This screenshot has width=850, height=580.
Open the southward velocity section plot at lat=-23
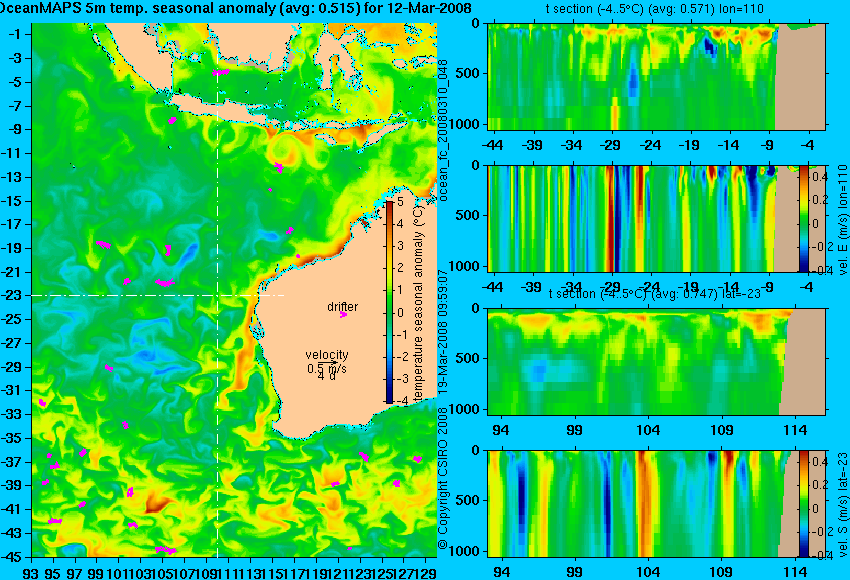(656, 504)
